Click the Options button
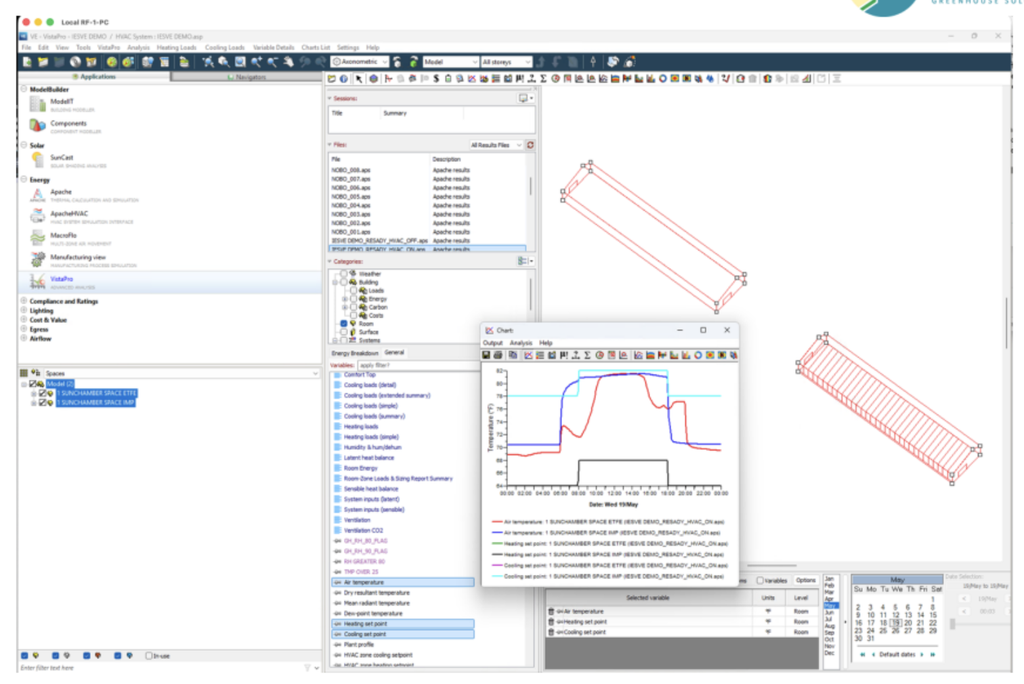Screen dimensions: 1024x684 tap(805, 581)
